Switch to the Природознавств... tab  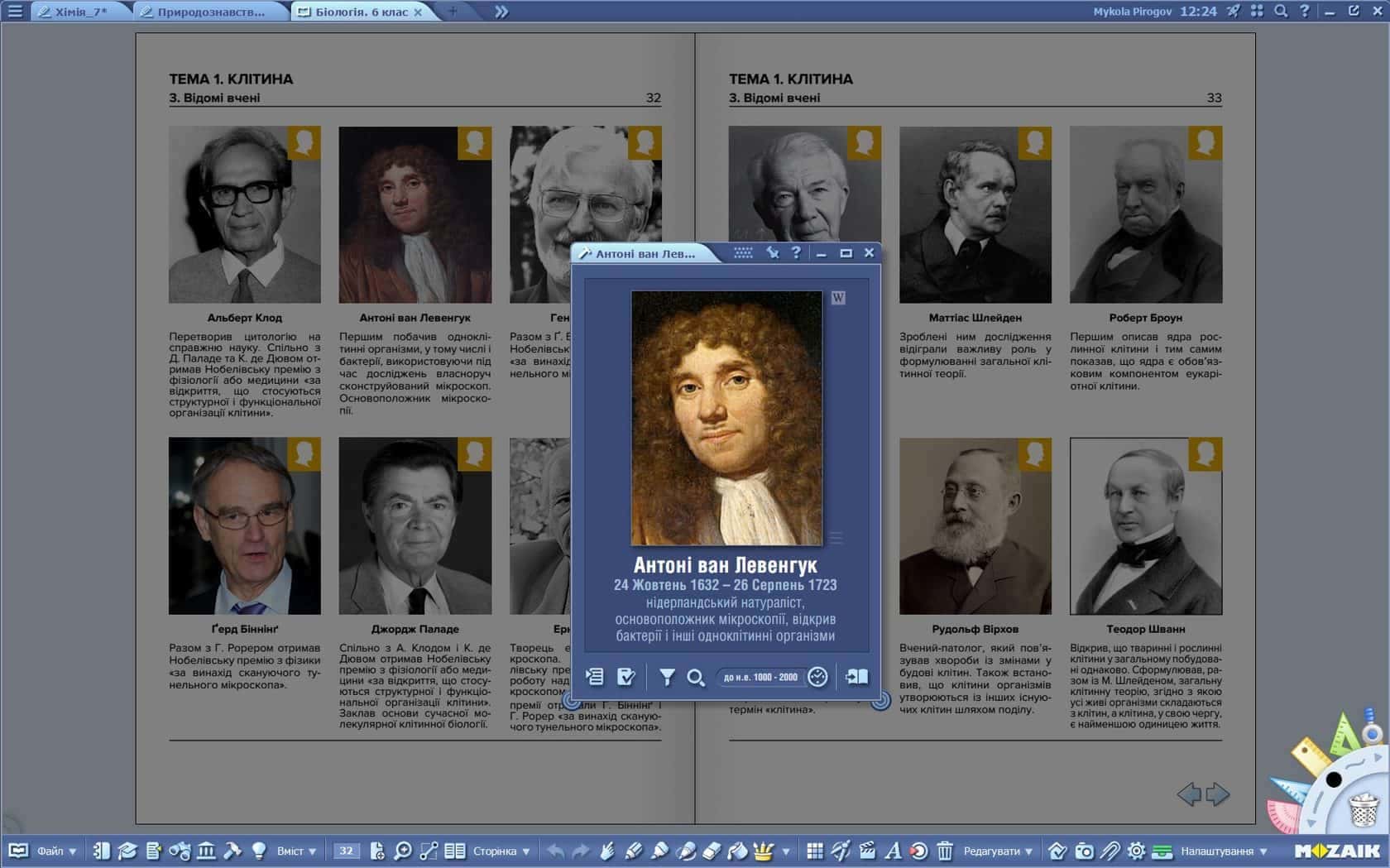[x=210, y=12]
